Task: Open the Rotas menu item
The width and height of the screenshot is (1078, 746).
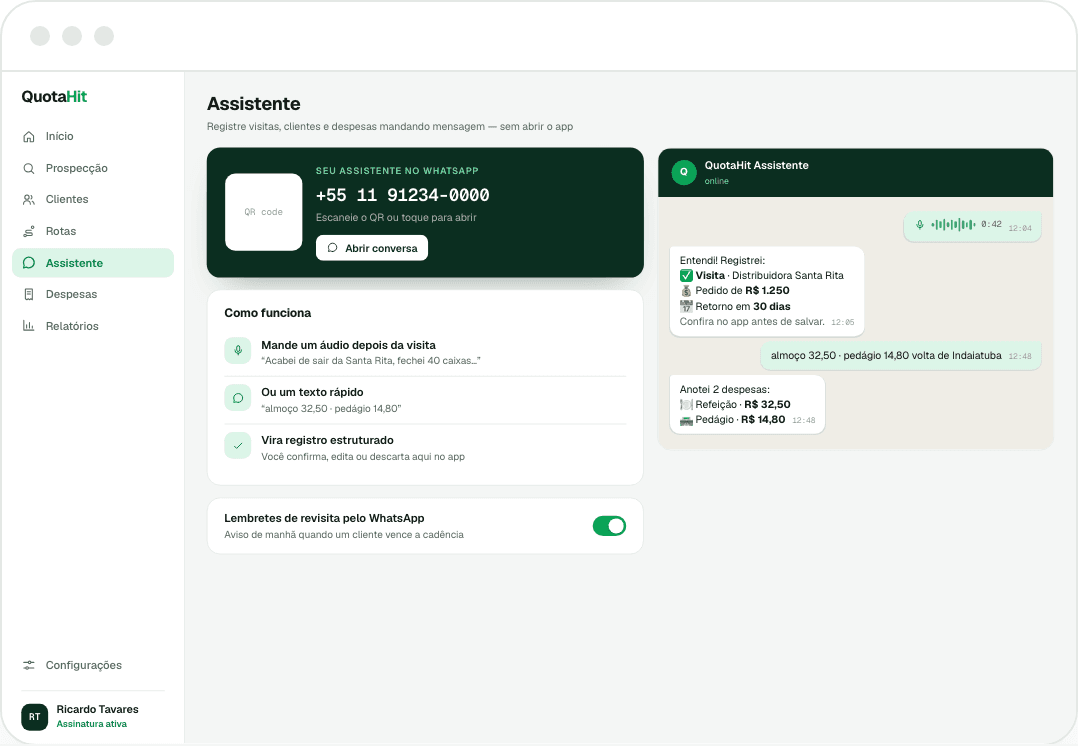Action: [x=93, y=232]
